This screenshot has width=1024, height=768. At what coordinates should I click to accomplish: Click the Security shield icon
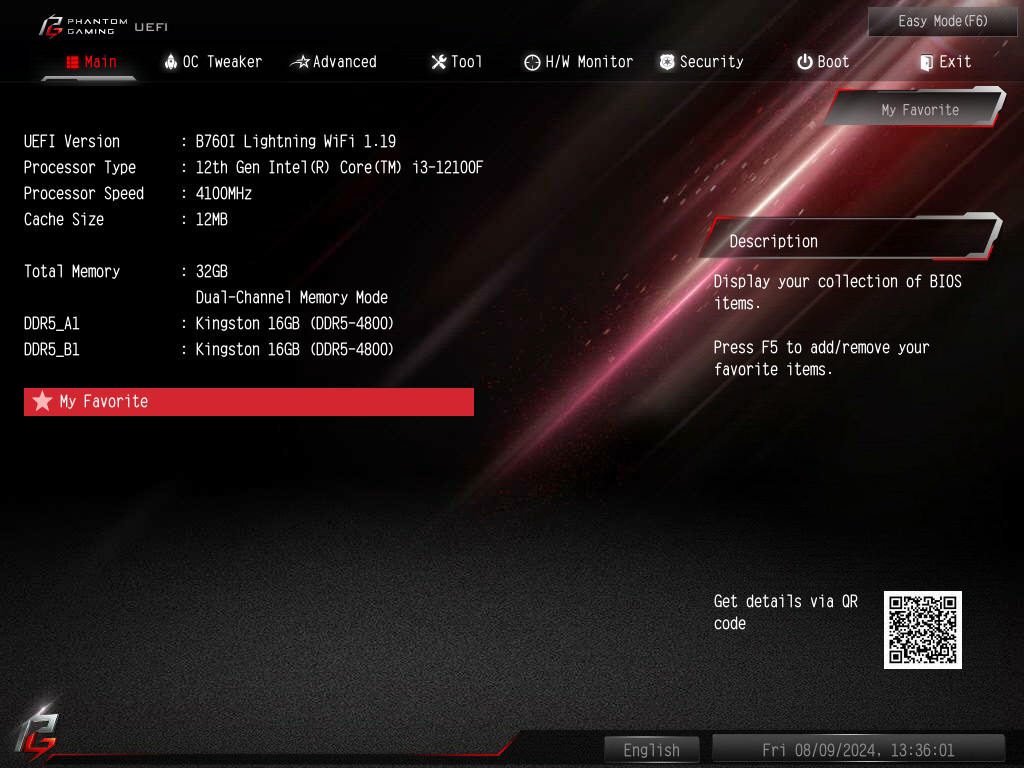click(667, 62)
